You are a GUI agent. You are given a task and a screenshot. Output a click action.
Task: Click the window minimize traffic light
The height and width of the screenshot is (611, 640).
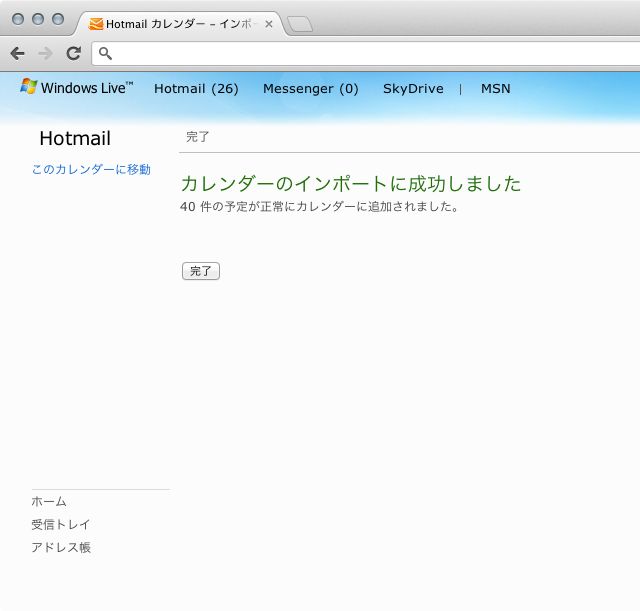tap(38, 19)
